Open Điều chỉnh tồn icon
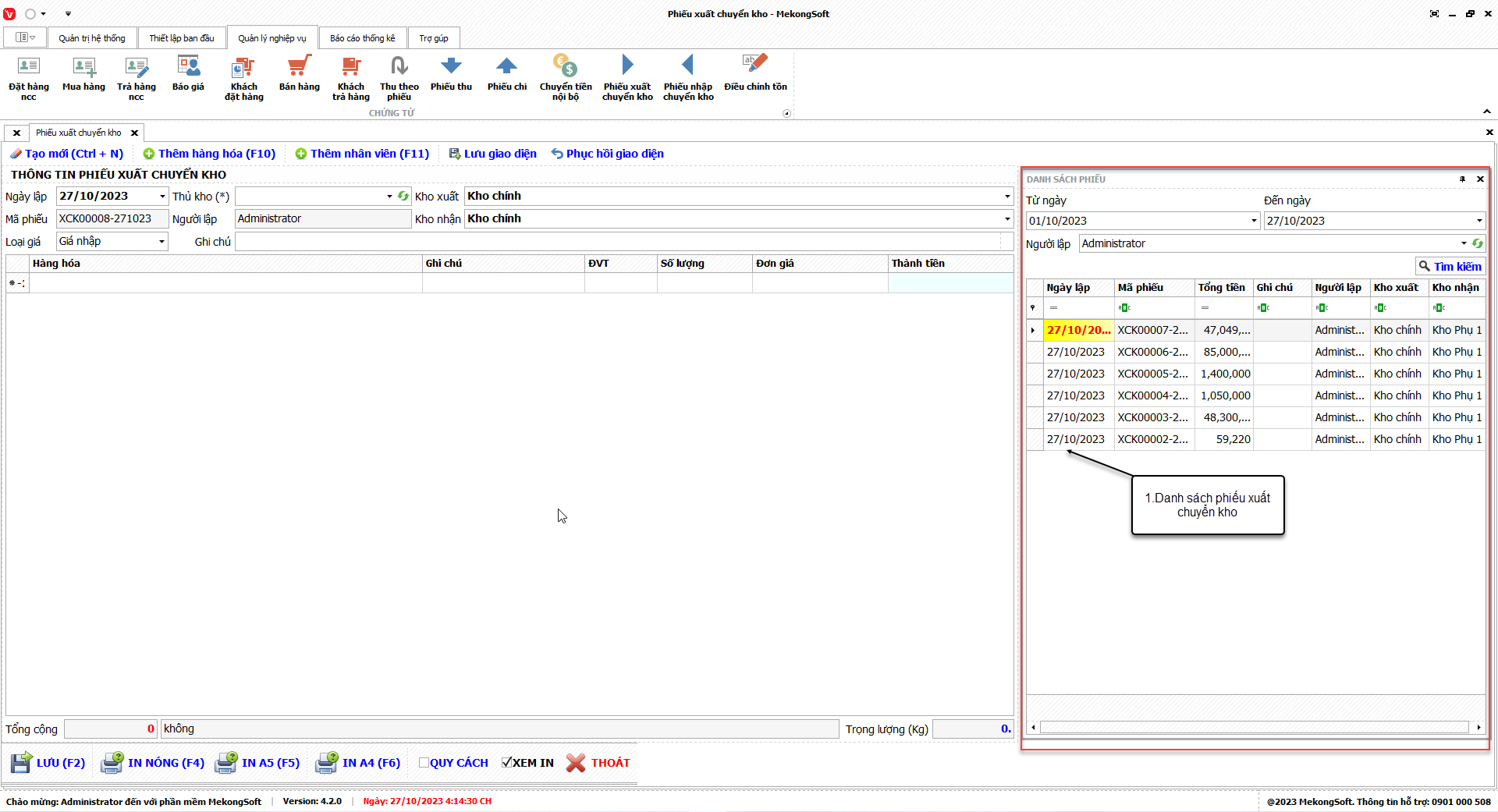 click(x=755, y=74)
